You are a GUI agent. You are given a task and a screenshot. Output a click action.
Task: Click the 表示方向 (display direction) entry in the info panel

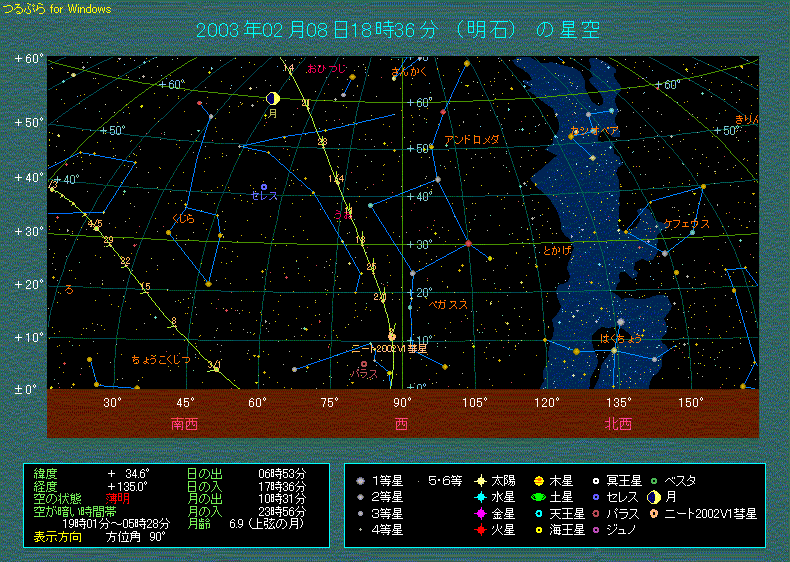click(57, 536)
